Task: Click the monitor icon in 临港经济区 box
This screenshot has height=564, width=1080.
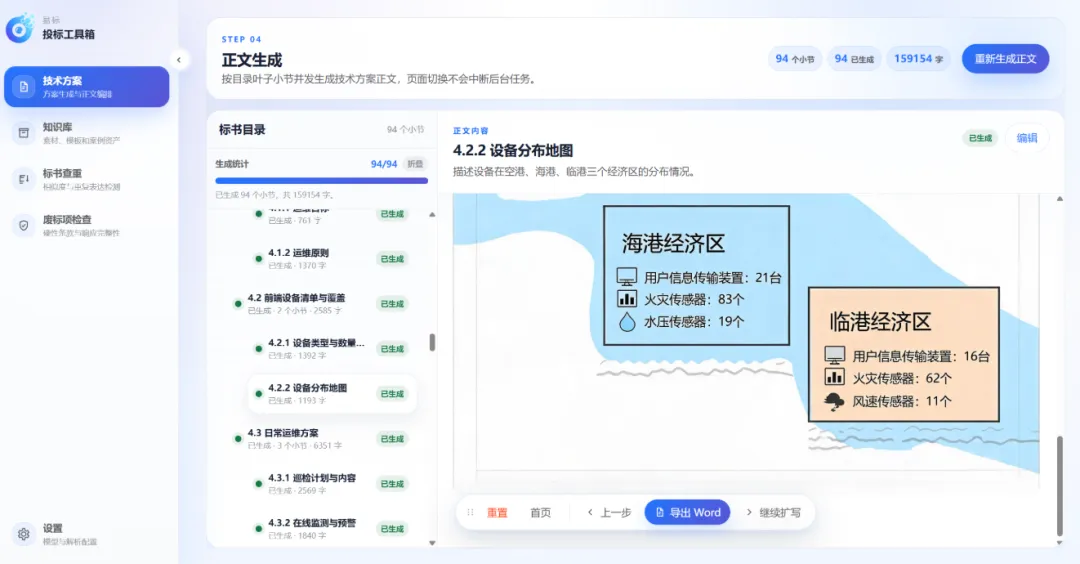Action: [834, 355]
